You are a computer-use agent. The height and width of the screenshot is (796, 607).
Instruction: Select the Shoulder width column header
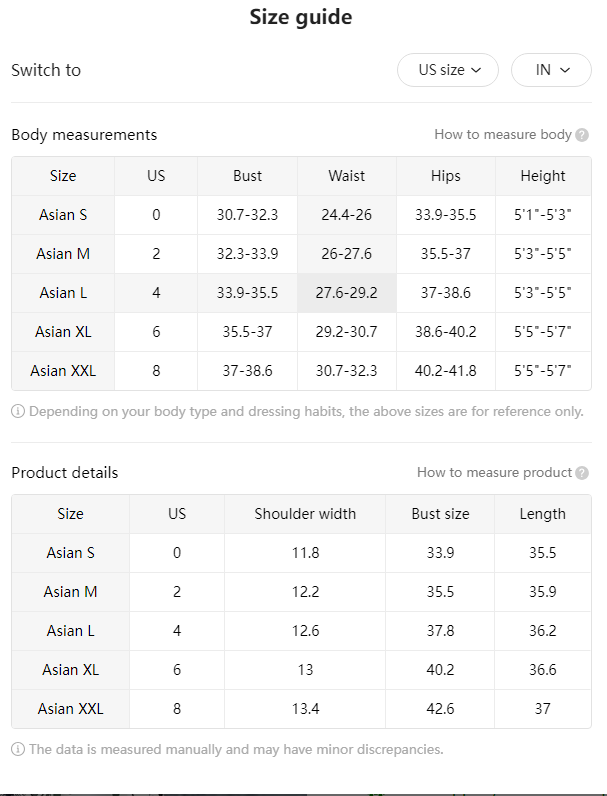click(x=305, y=514)
